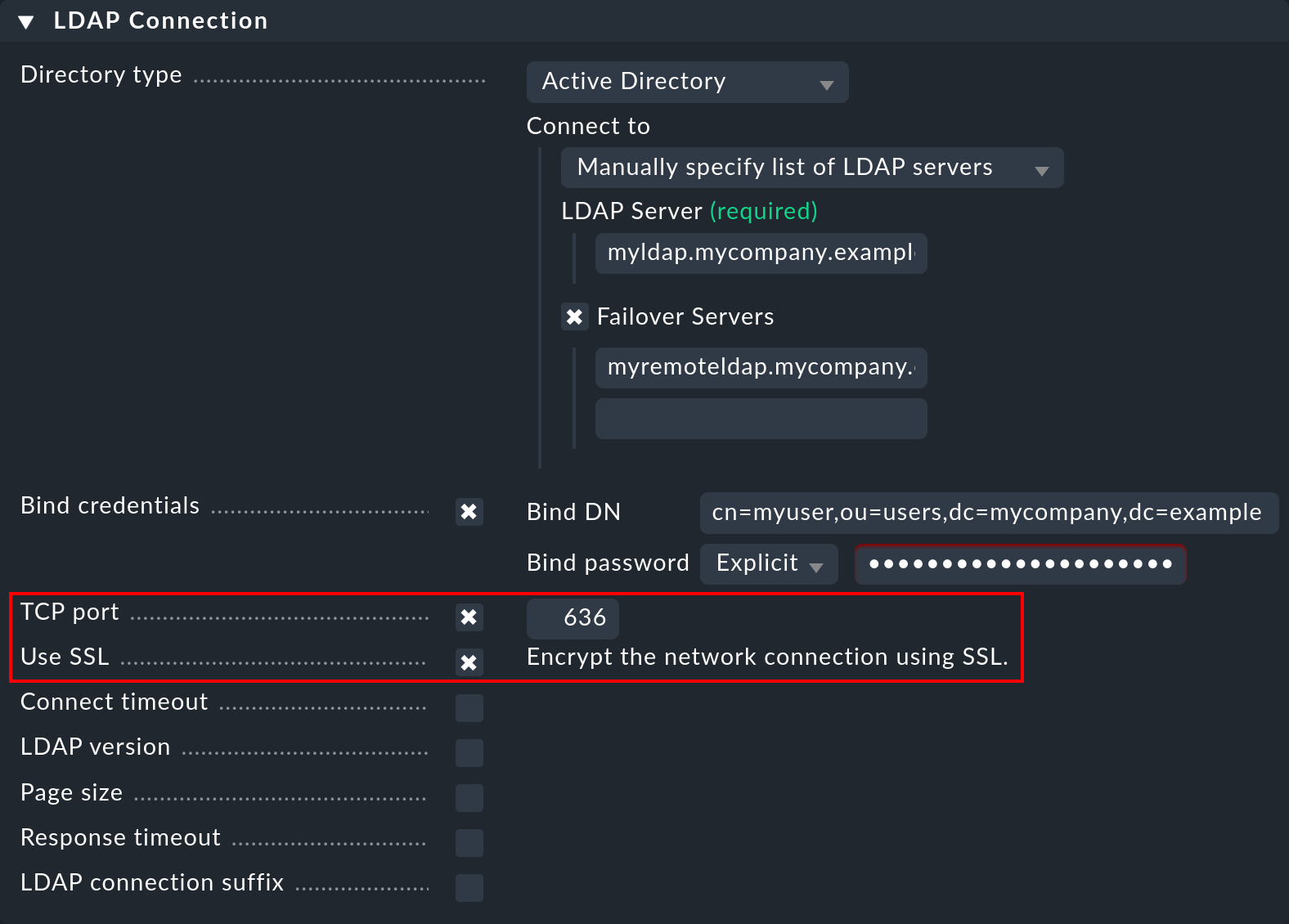This screenshot has width=1289, height=924.
Task: Enable the Response timeout checkbox
Action: 469,843
